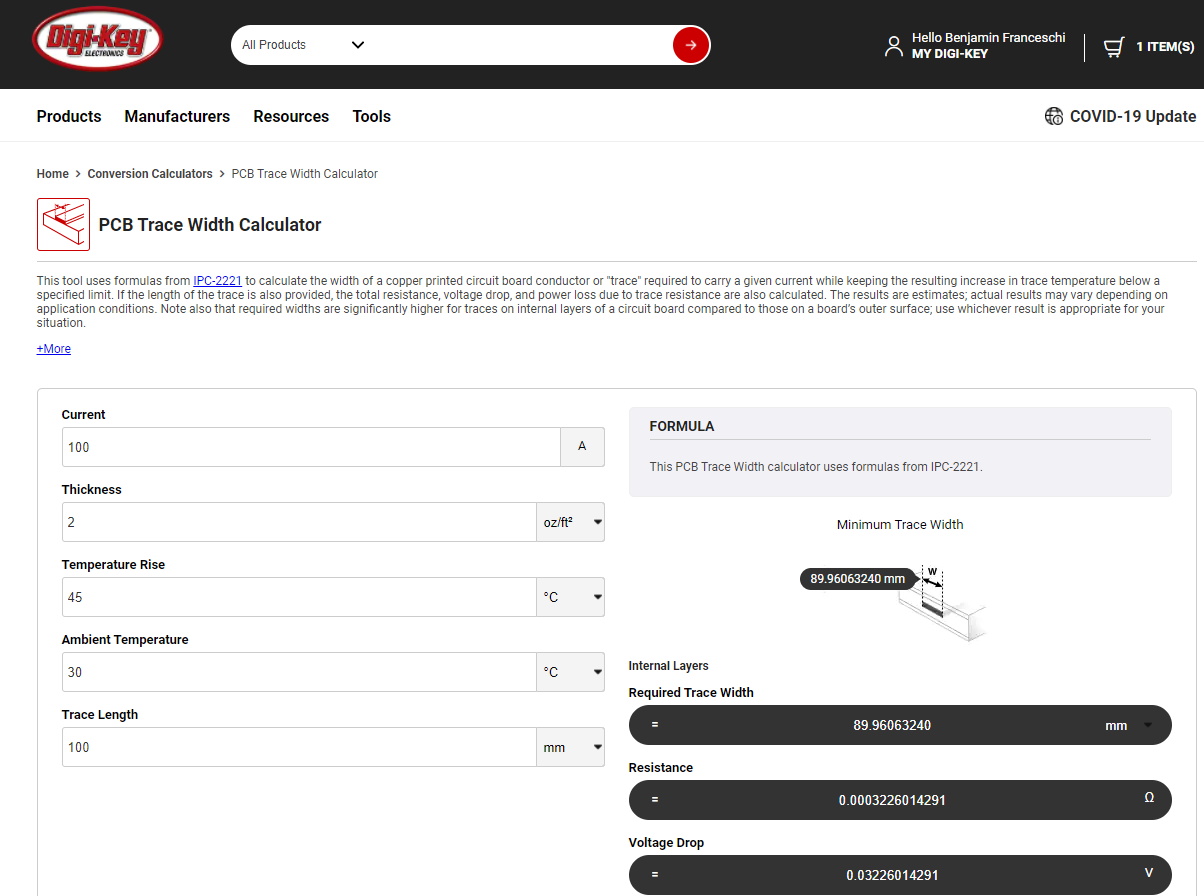The width and height of the screenshot is (1204, 896).
Task: Follow the IPC-2221 link
Action: pos(217,281)
